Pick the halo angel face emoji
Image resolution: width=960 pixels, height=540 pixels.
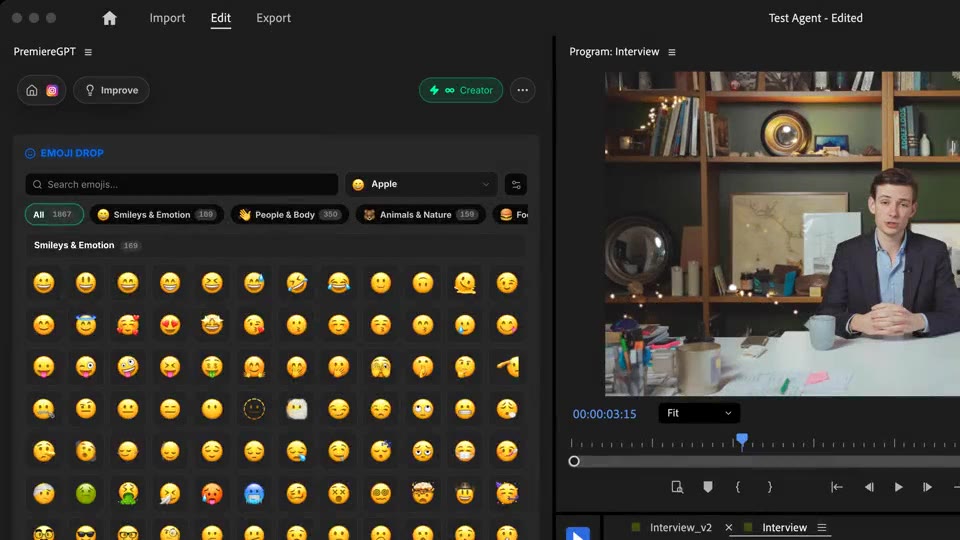(86, 324)
